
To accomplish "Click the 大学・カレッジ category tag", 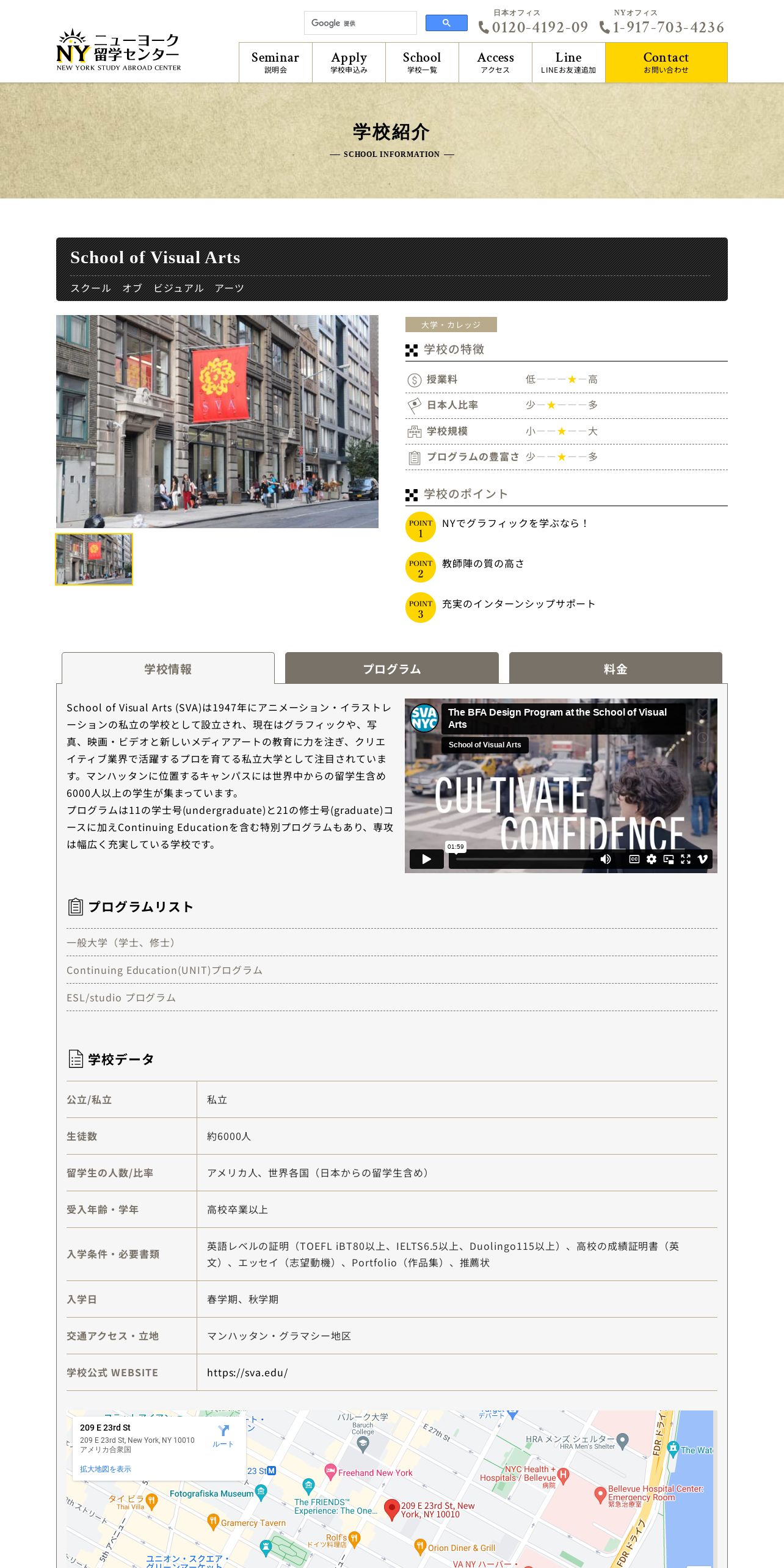I will point(451,325).
